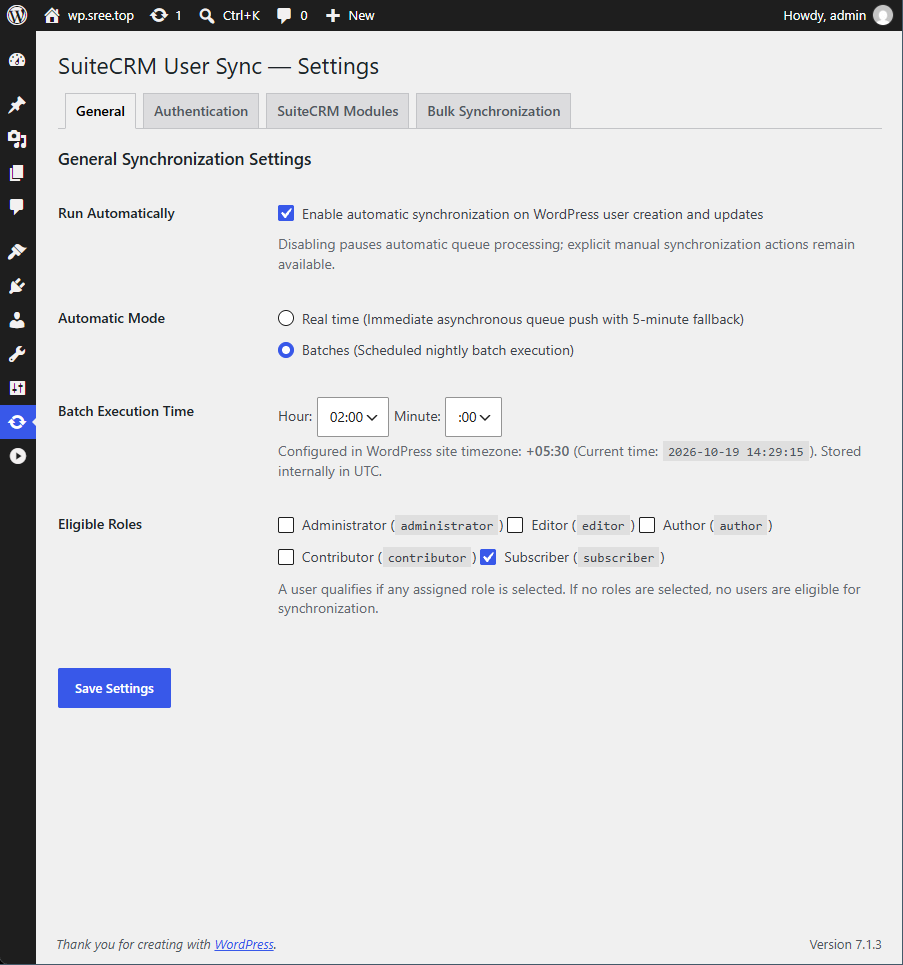Open Pages in sidebar
Screen dimensions: 903x965
click(x=17, y=173)
